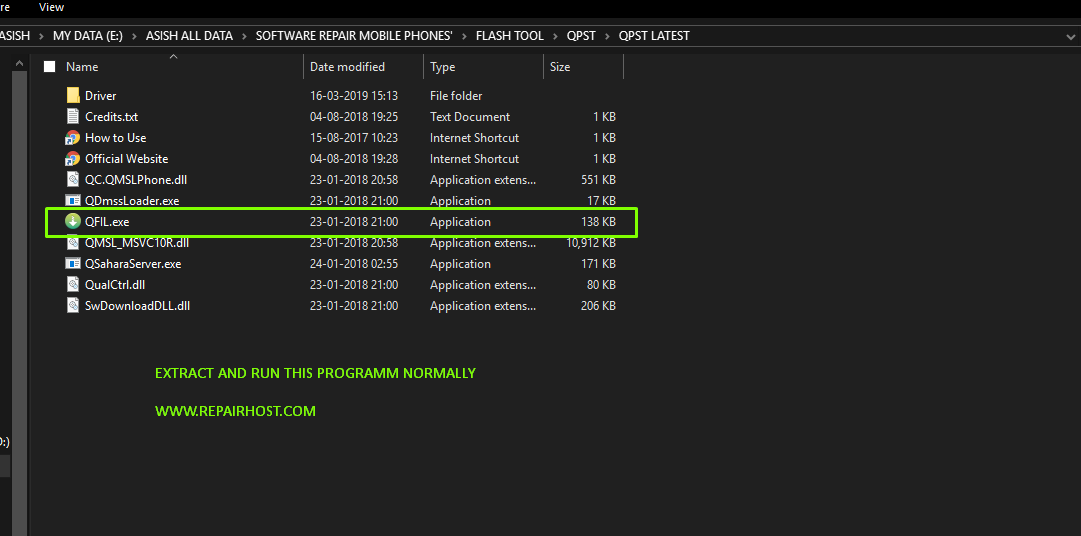1081x536 pixels.
Task: Select the How to Use file name
Action: point(116,137)
